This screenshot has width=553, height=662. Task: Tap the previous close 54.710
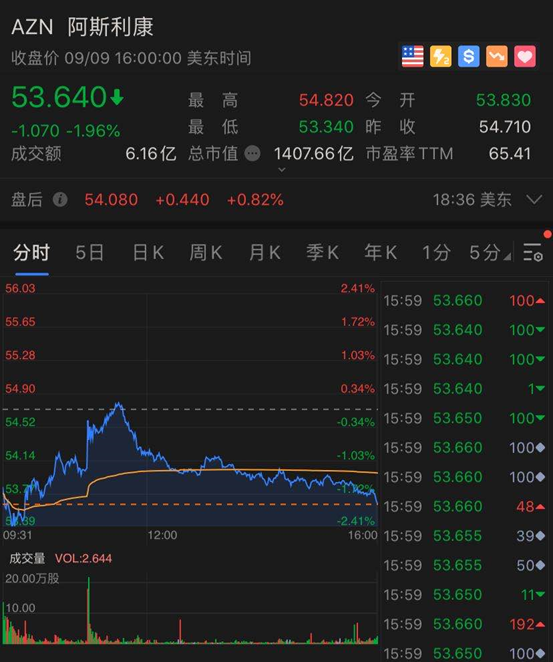(505, 127)
